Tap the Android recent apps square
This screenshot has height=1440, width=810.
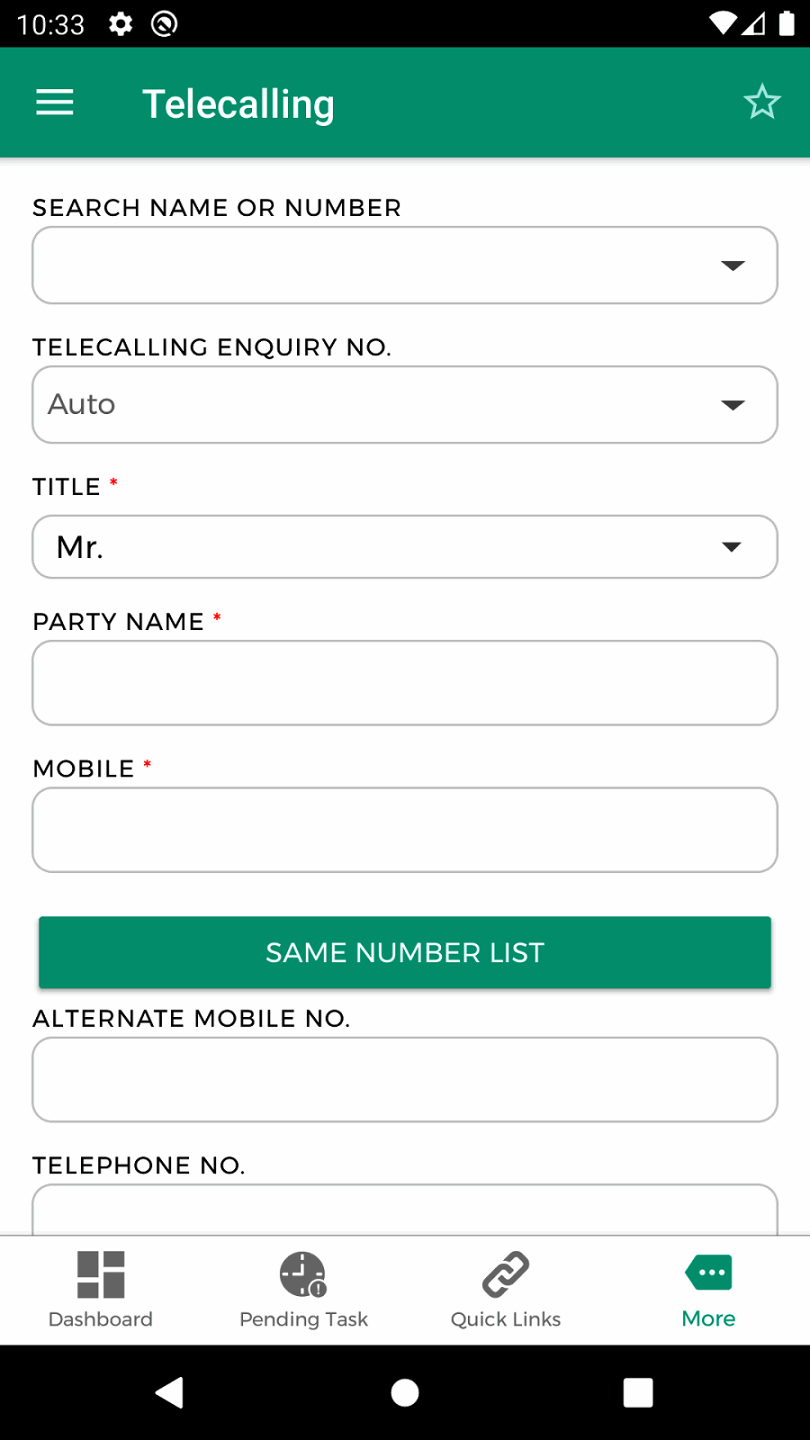(x=637, y=1392)
